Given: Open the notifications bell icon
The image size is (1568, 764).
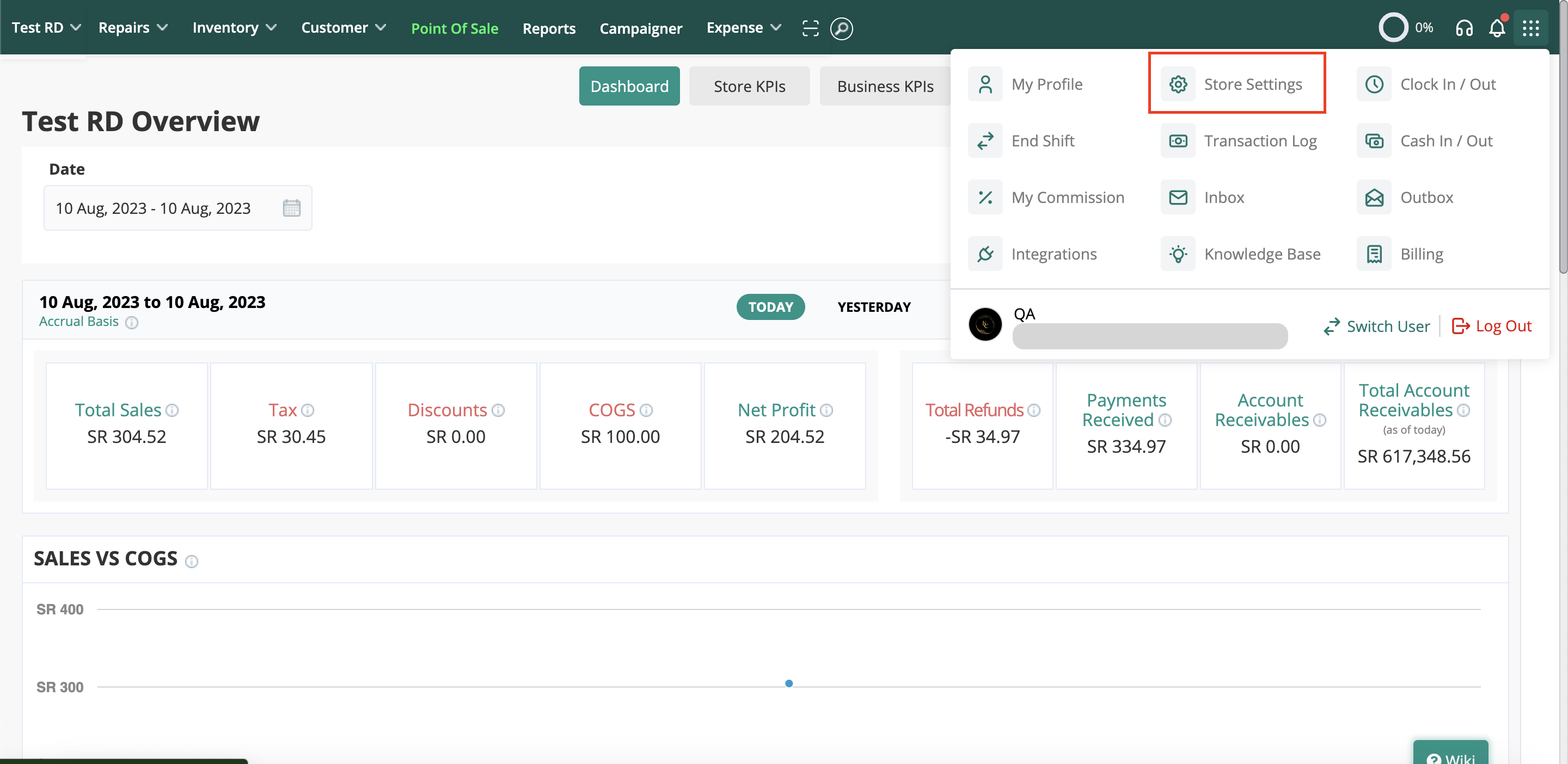Looking at the screenshot, I should pyautogui.click(x=1497, y=28).
